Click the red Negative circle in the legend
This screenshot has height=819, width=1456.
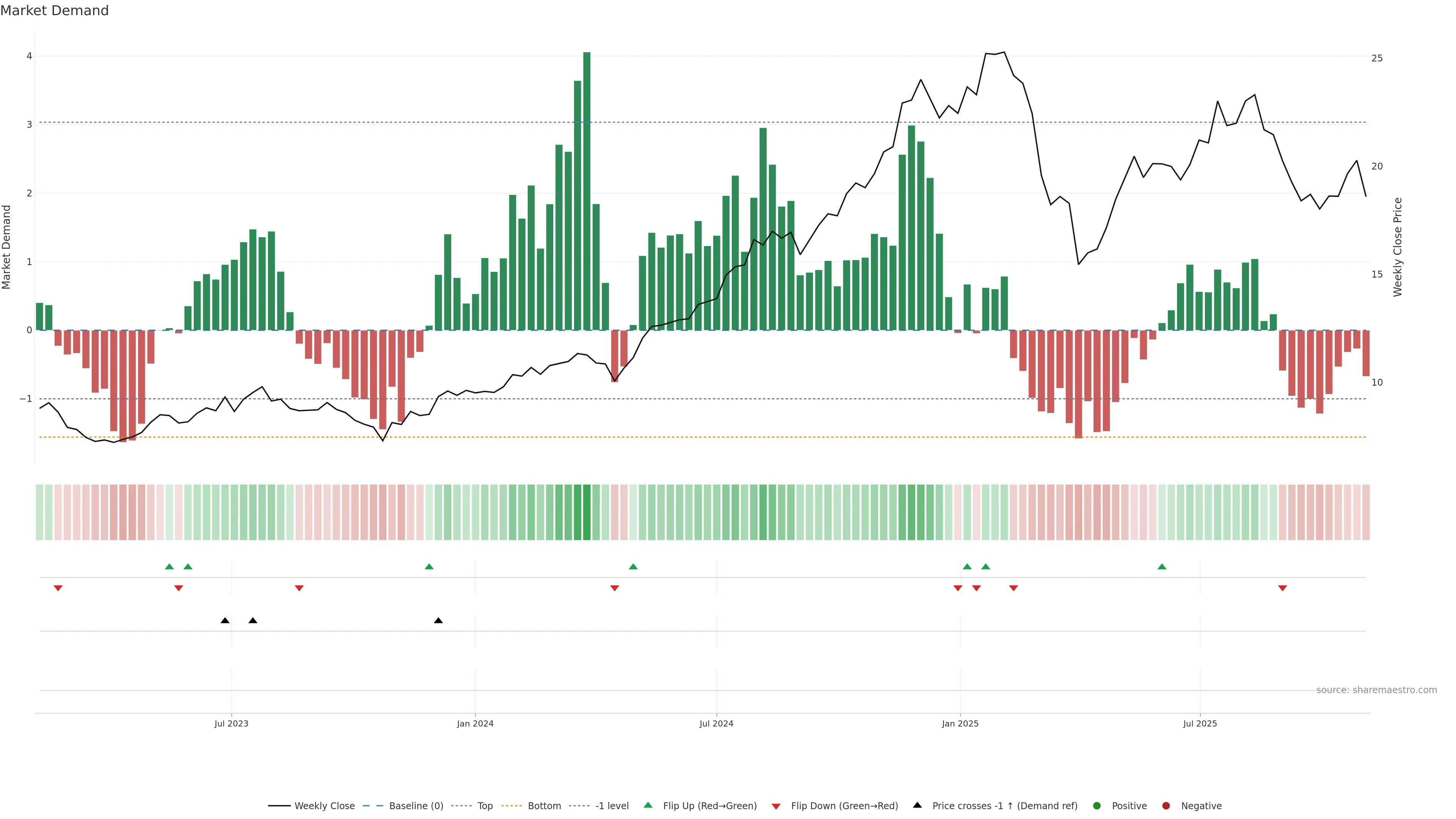coord(1166,805)
